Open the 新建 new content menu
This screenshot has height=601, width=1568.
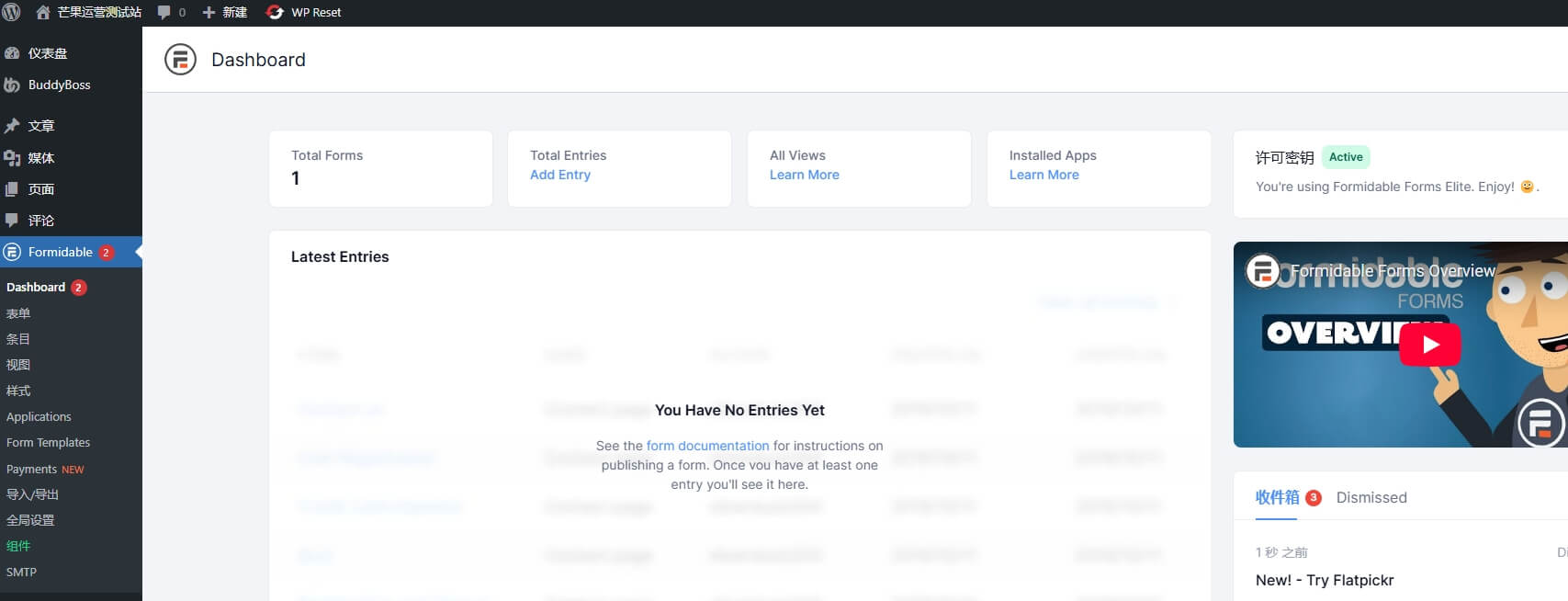pyautogui.click(x=225, y=12)
